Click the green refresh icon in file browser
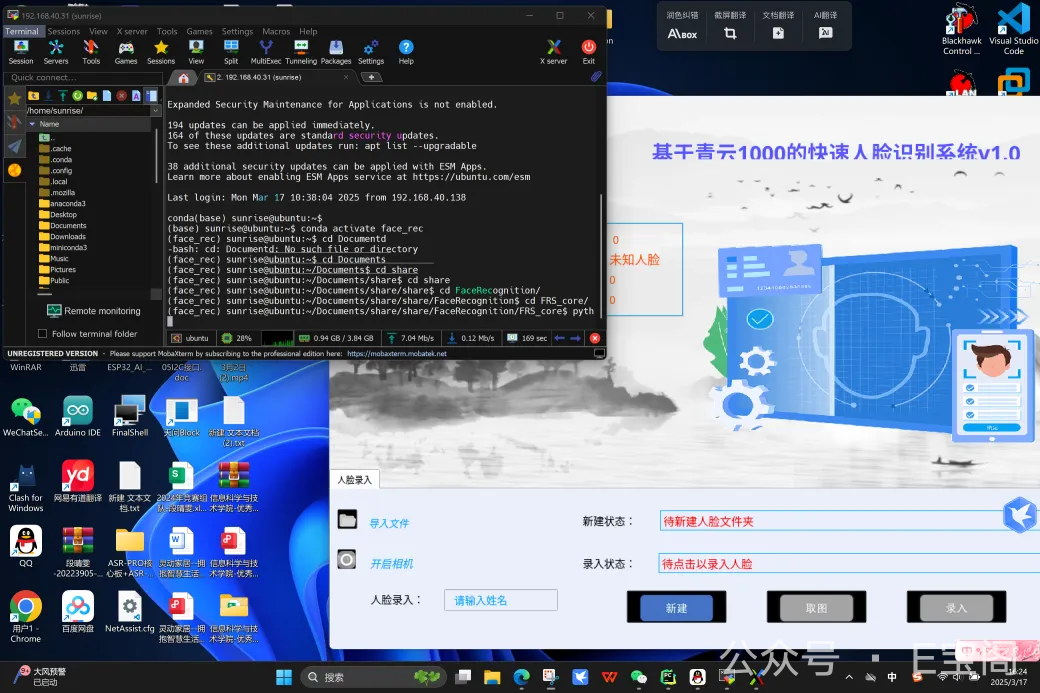Image resolution: width=1040 pixels, height=693 pixels. point(77,96)
